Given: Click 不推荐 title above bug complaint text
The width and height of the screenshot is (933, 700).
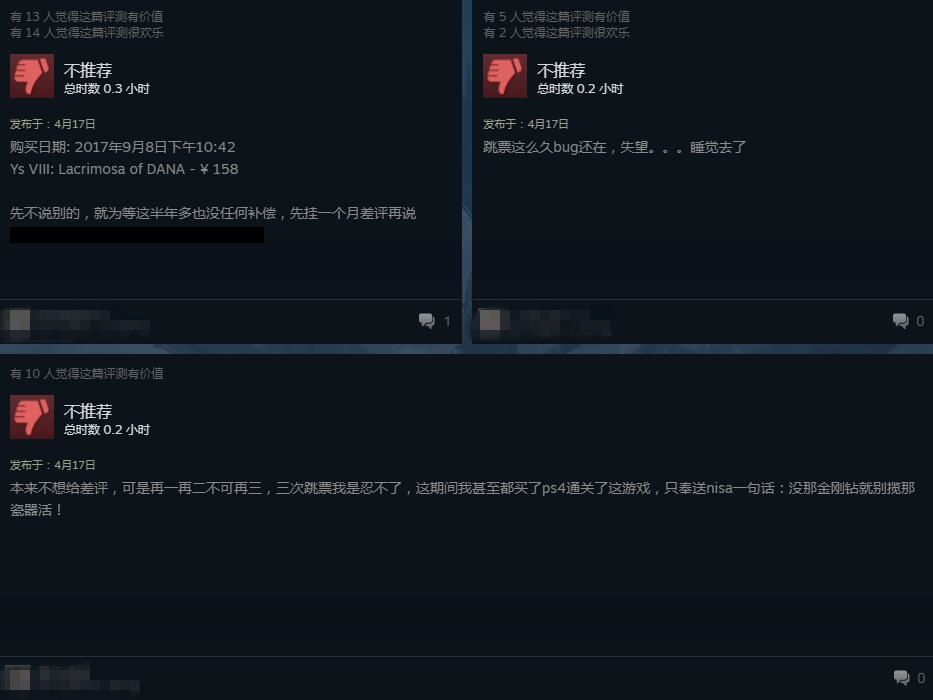Looking at the screenshot, I should coord(561,70).
